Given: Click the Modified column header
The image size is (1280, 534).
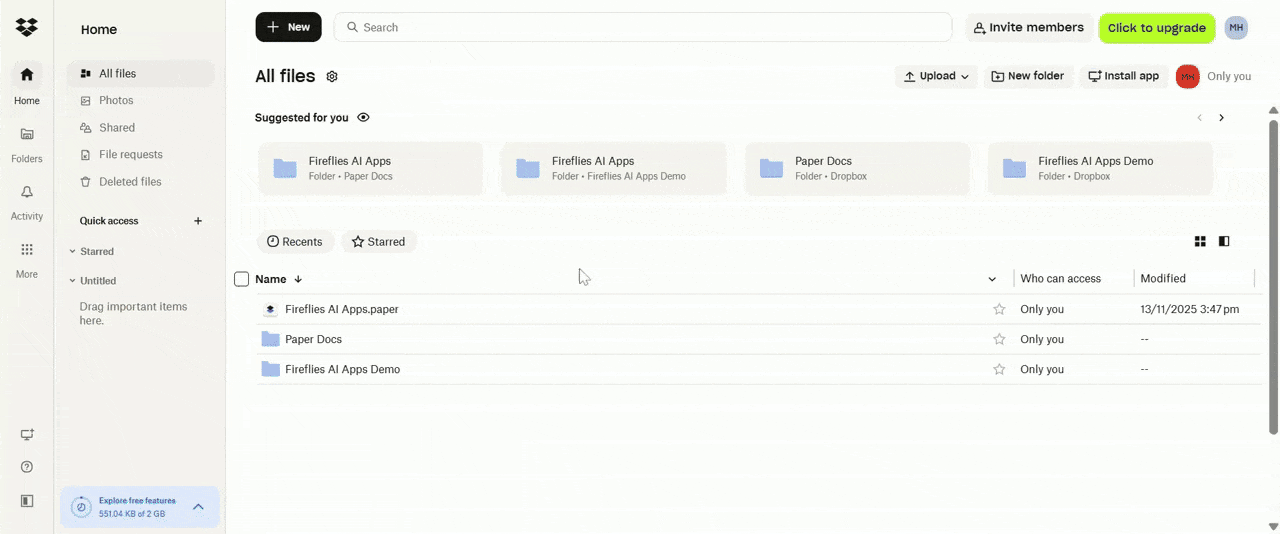Looking at the screenshot, I should click(1163, 279).
